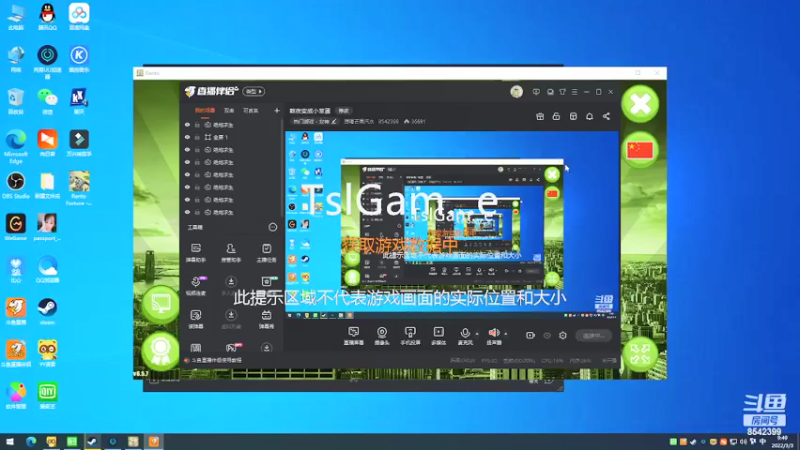Click the Steam icon in the taskbar
This screenshot has height=450, width=800.
pos(92,442)
